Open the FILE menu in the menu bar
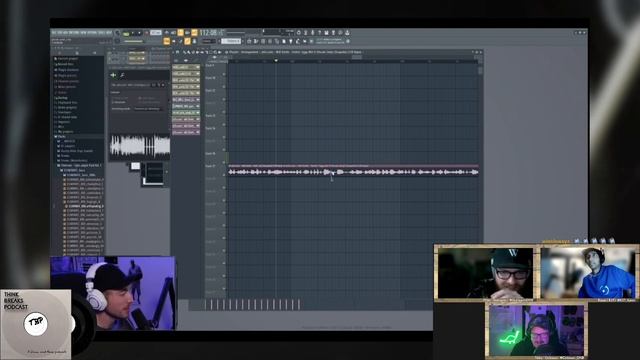The image size is (640, 360). coord(54,33)
